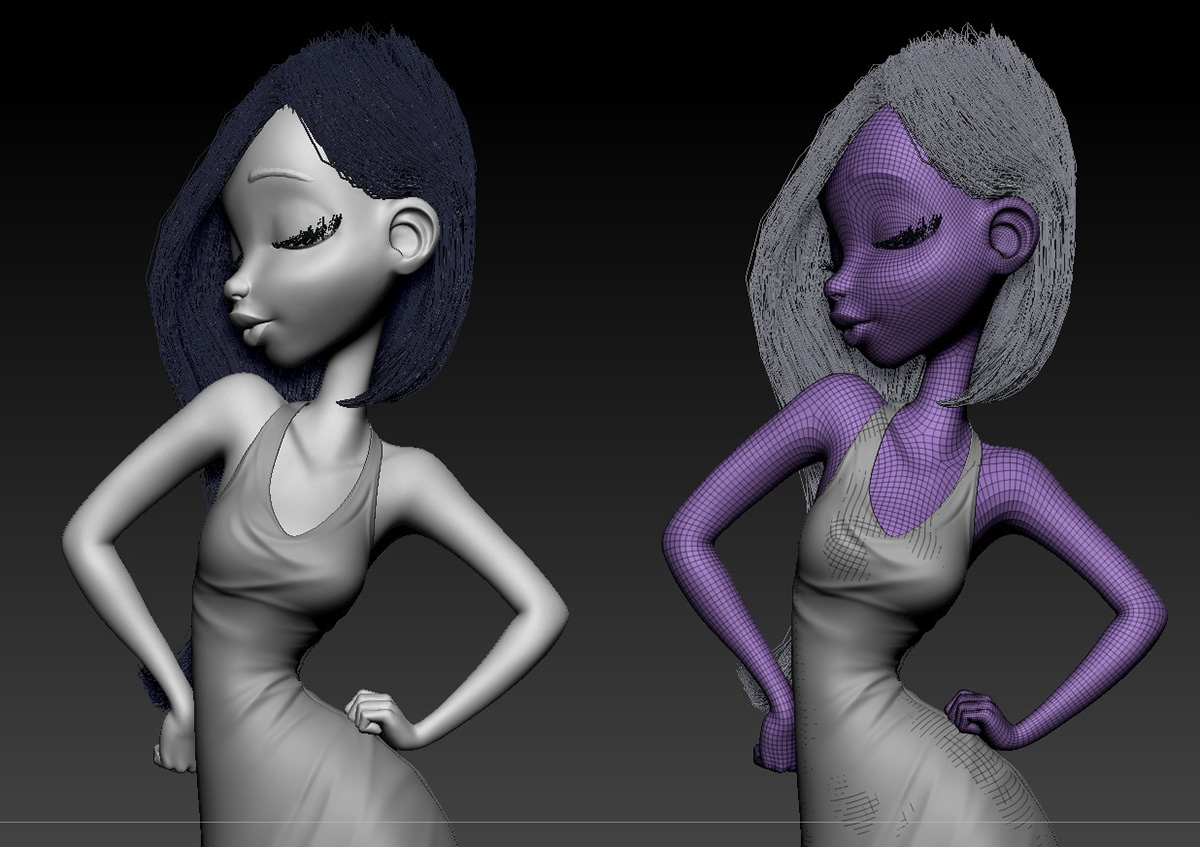Viewport: 1200px width, 847px height.
Task: Click the gray shaded model's ear
Action: (414, 237)
